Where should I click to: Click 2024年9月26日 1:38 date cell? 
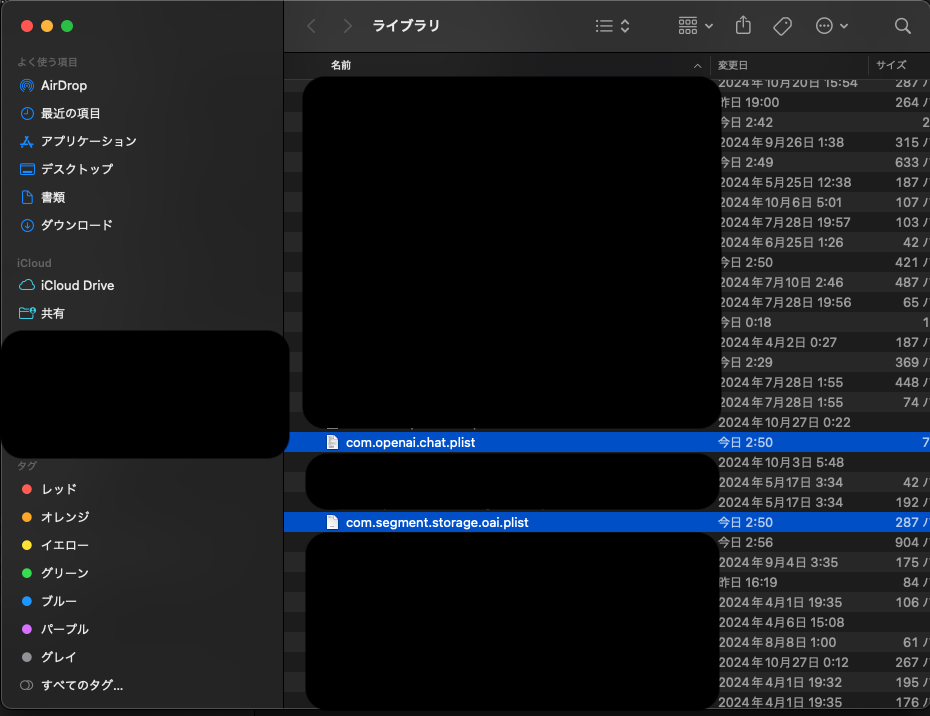[x=782, y=142]
